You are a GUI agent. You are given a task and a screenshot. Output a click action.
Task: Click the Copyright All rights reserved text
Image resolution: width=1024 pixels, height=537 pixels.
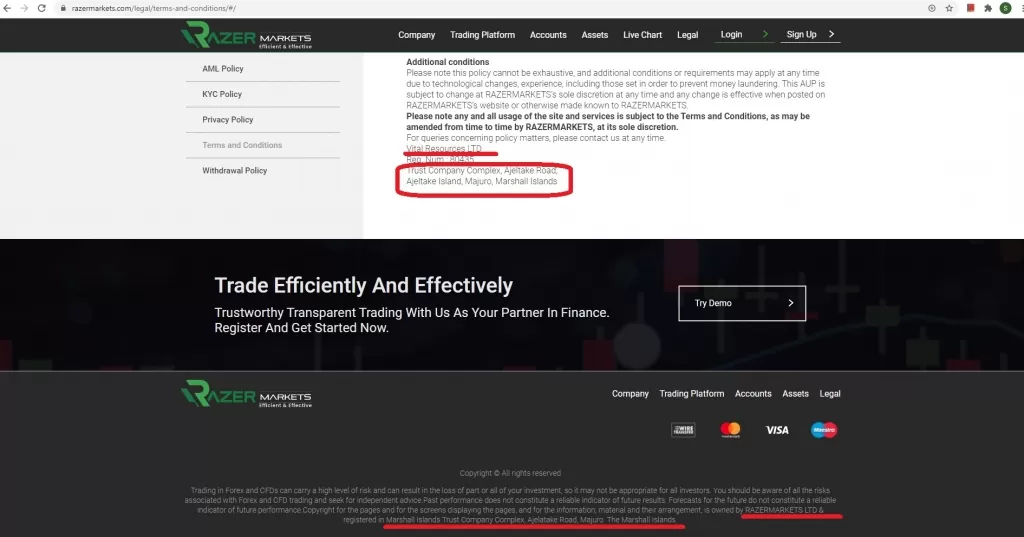click(x=510, y=473)
